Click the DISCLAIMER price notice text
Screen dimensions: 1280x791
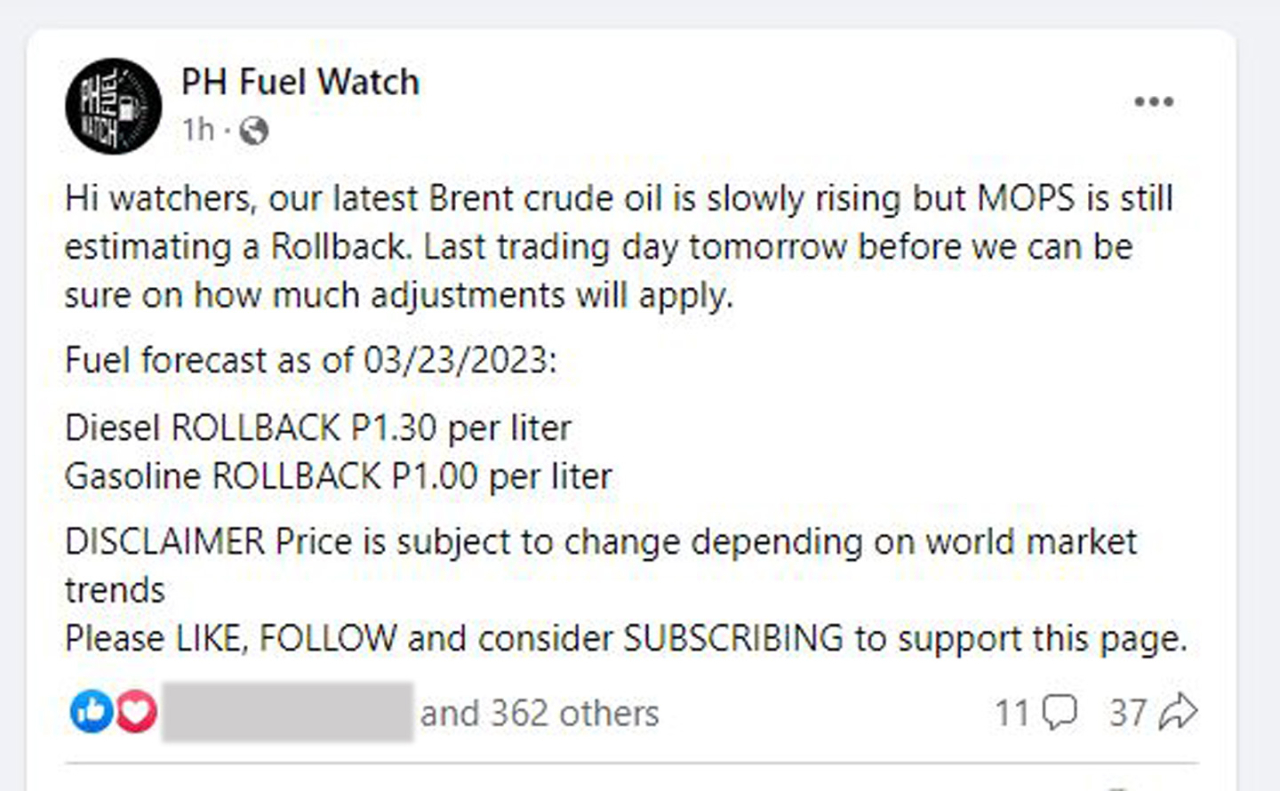click(600, 542)
